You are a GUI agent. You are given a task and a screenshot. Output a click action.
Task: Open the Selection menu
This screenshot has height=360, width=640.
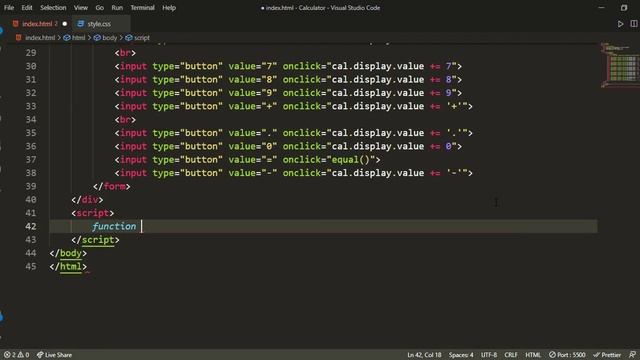(x=53, y=8)
